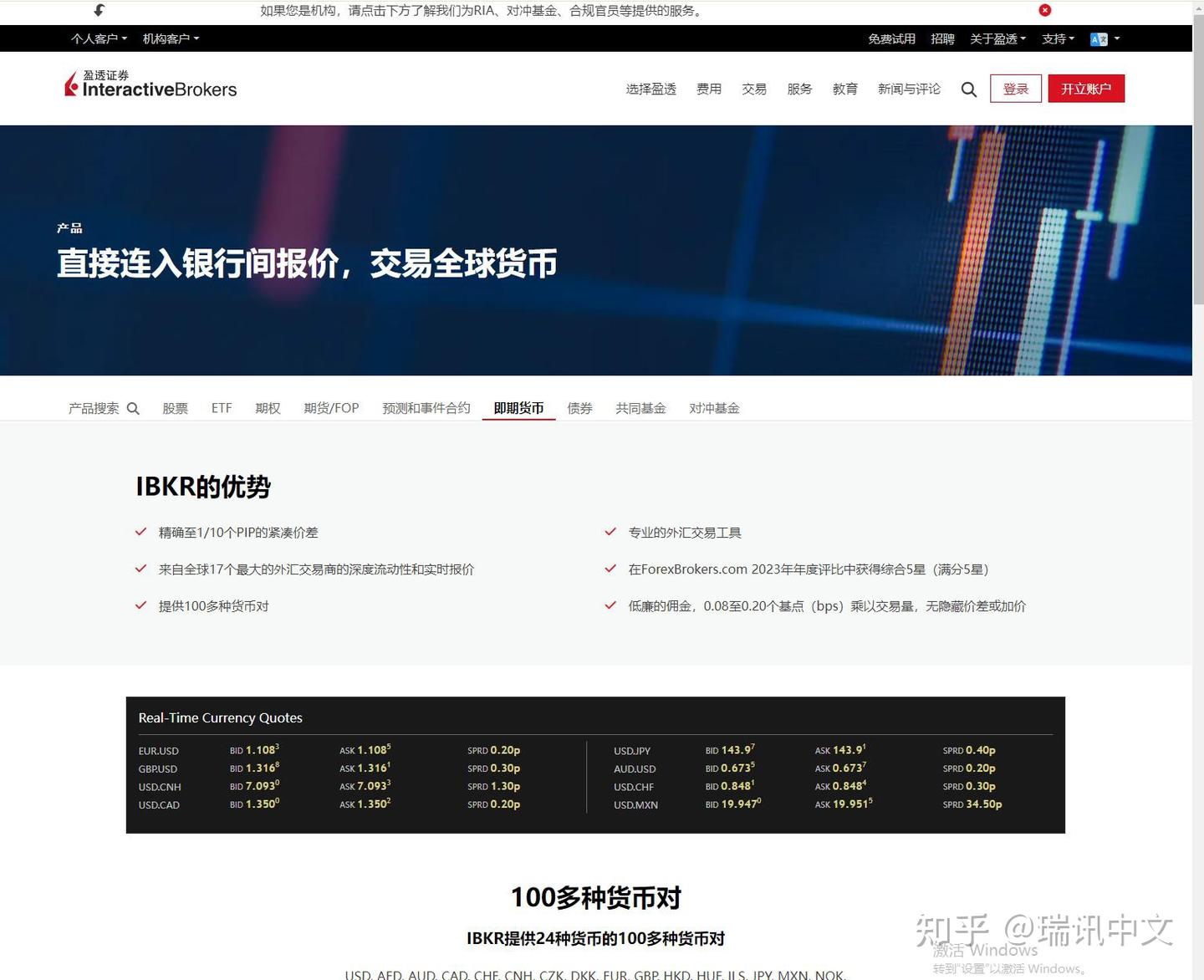Viewport: 1204px width, 980px height.
Task: Open the 支持 dropdown menu
Action: (x=1057, y=38)
